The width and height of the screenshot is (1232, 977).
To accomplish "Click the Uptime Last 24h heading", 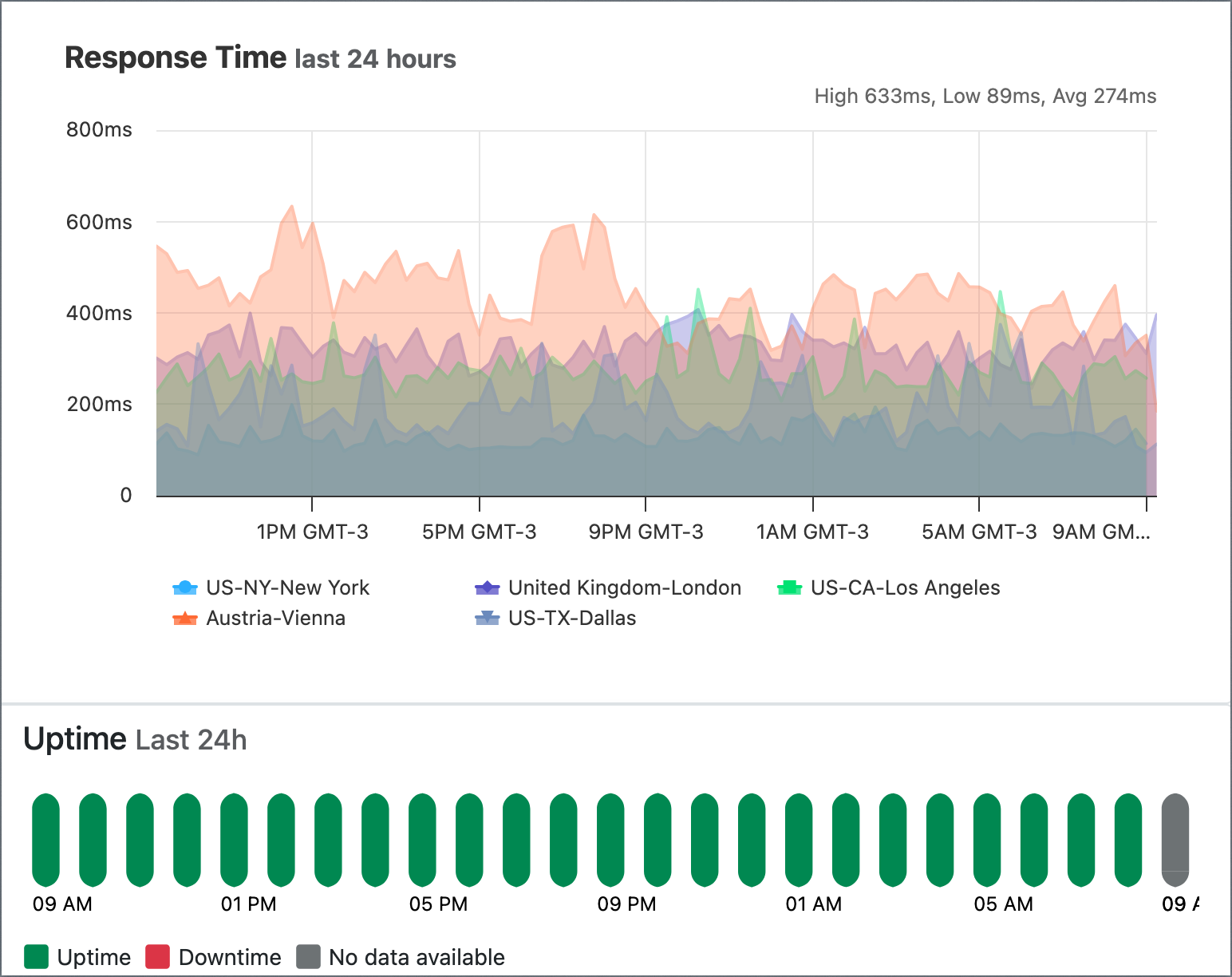I will (135, 740).
